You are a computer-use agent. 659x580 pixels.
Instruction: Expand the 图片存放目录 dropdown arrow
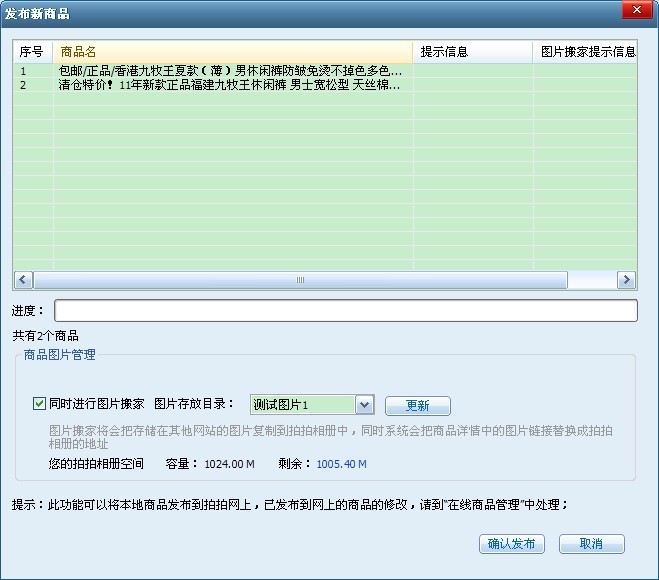[364, 405]
